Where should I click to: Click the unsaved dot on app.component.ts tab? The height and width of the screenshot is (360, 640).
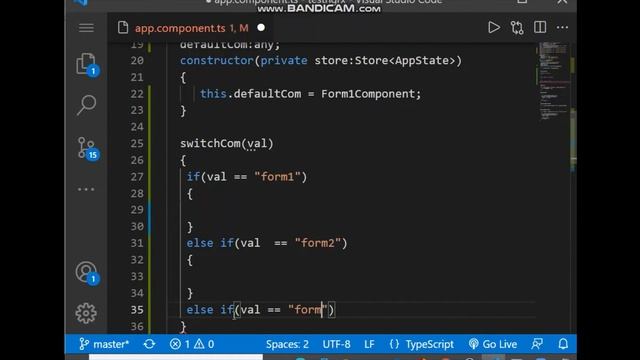(x=261, y=28)
